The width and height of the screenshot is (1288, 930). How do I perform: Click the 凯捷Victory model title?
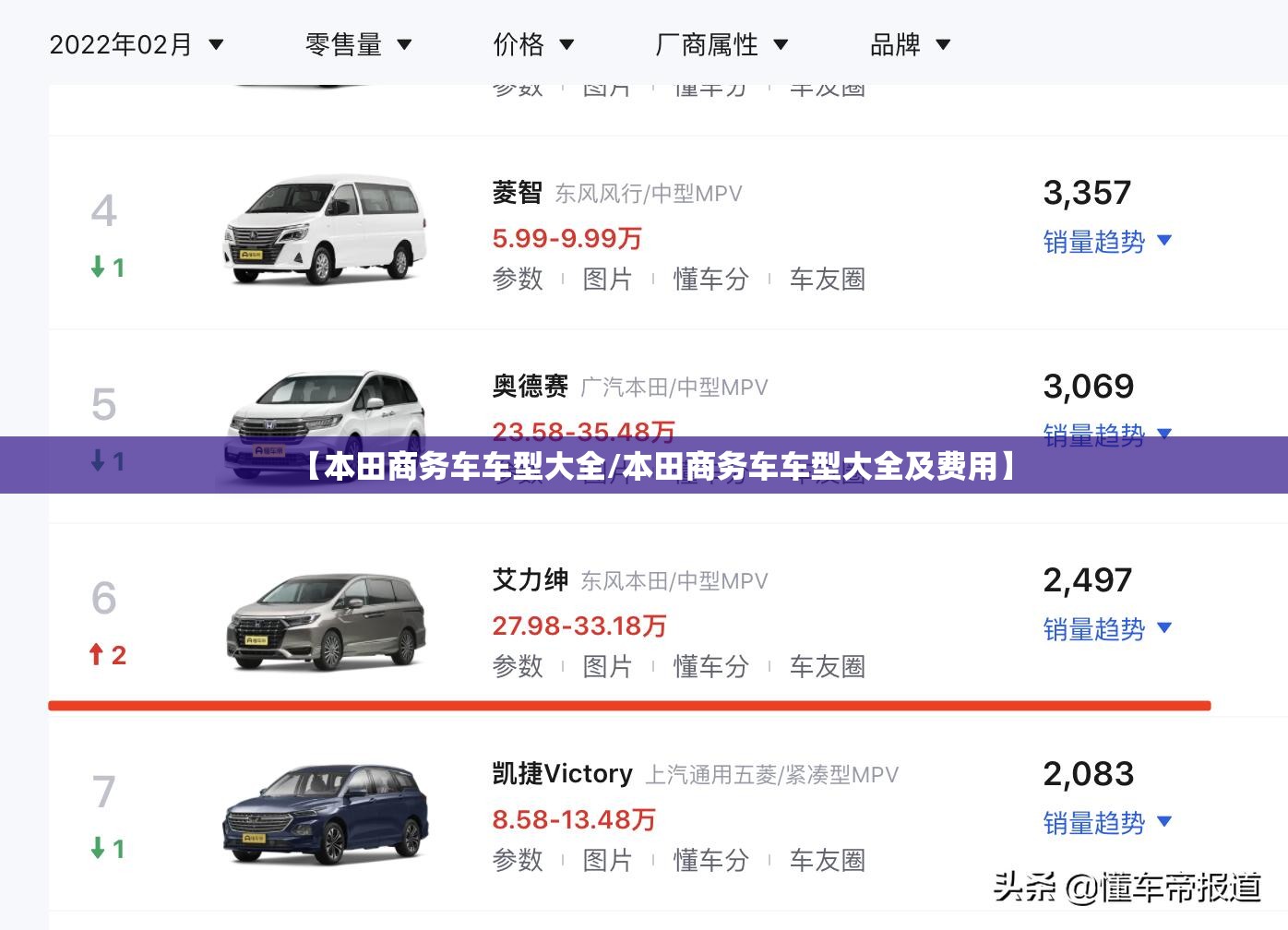(563, 773)
